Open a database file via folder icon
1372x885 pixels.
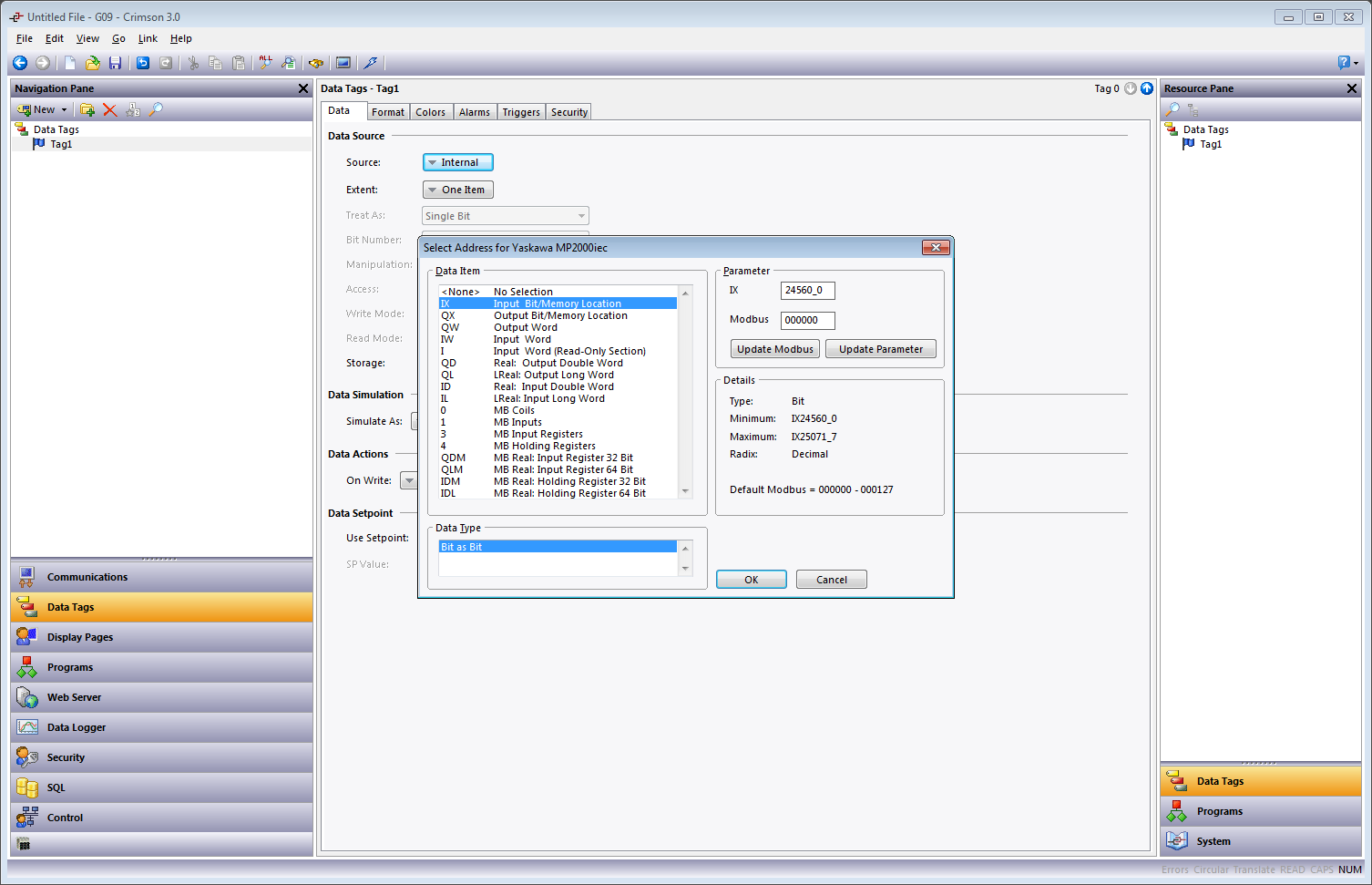[93, 63]
